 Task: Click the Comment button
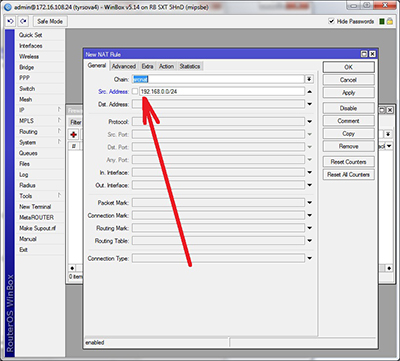coord(348,121)
